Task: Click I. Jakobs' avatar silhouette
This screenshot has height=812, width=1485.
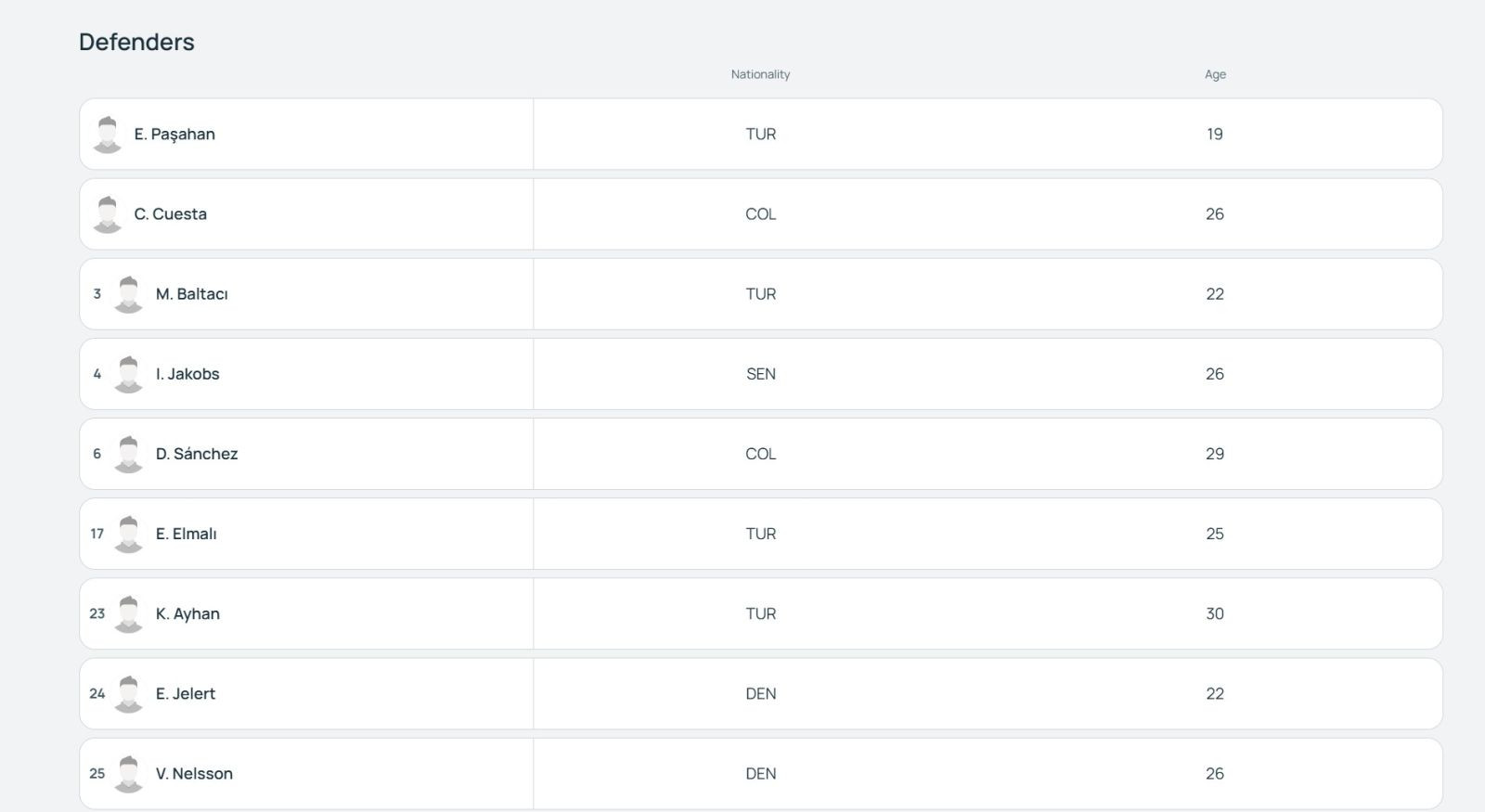Action: coord(129,374)
